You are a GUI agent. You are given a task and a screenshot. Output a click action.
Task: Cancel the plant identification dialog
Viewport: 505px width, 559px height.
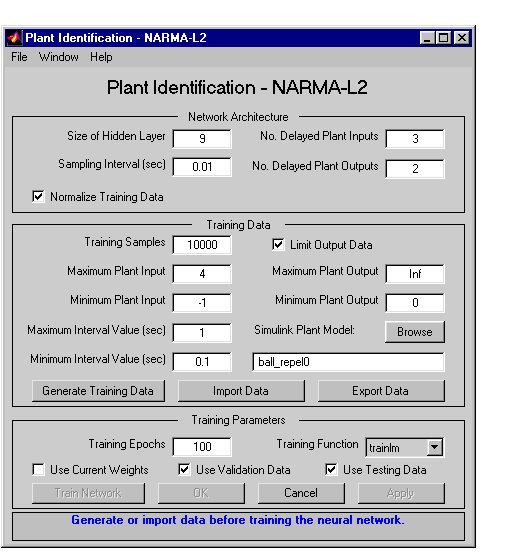pyautogui.click(x=301, y=493)
